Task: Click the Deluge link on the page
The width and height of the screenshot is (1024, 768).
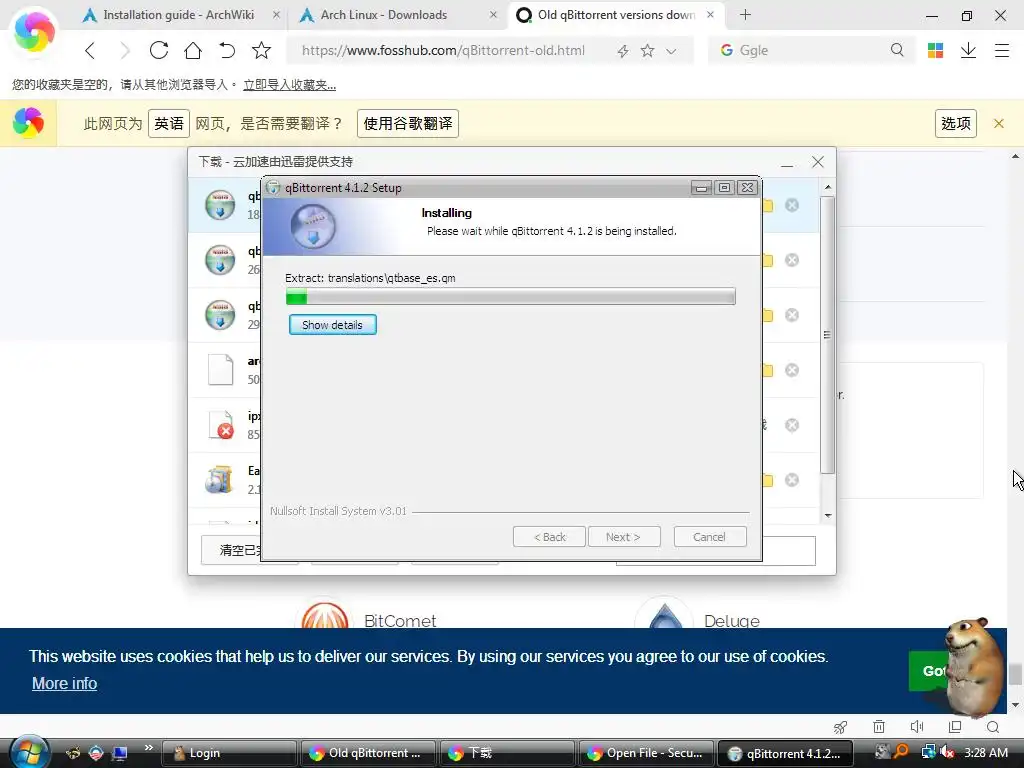Action: [x=731, y=620]
